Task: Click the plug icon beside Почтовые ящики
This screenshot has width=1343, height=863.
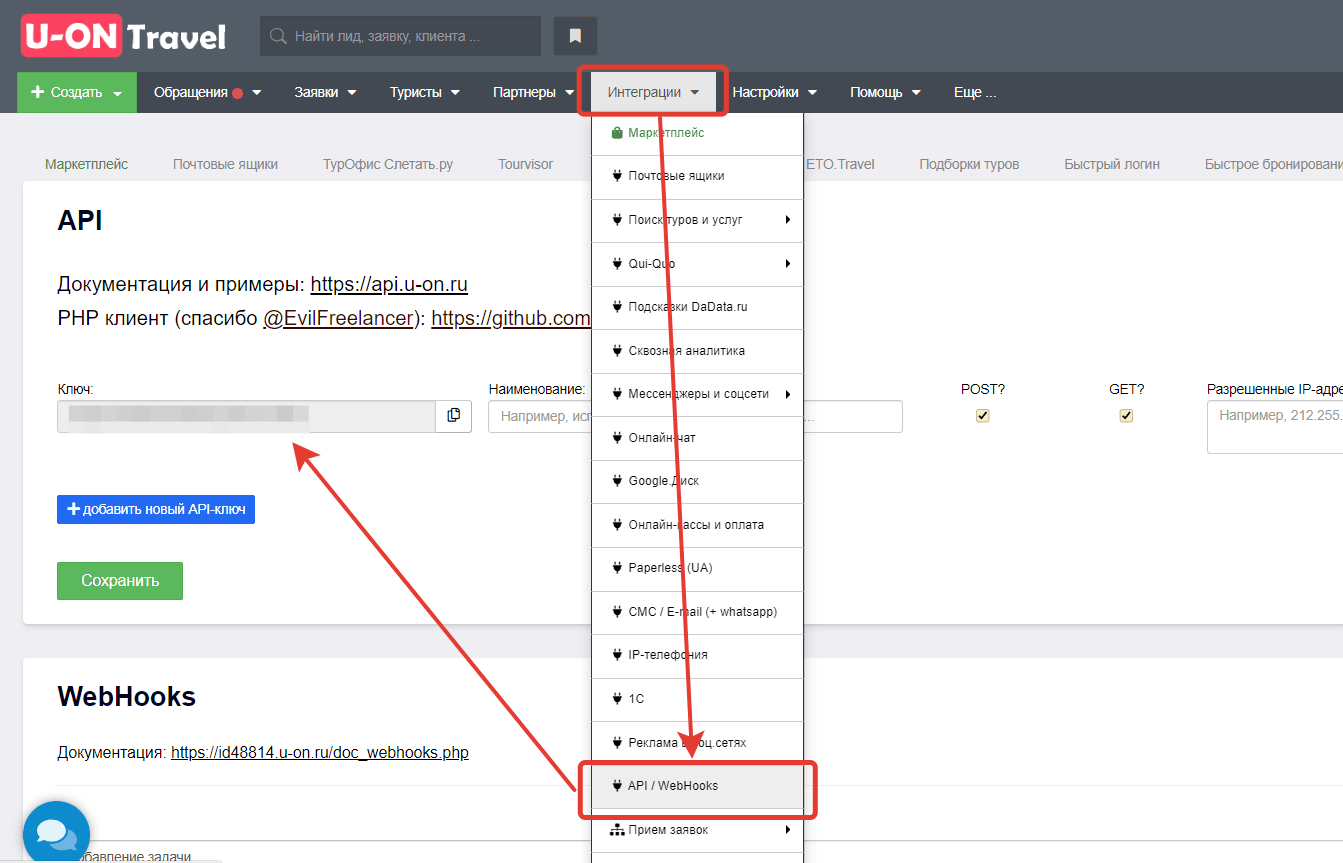Action: 617,176
